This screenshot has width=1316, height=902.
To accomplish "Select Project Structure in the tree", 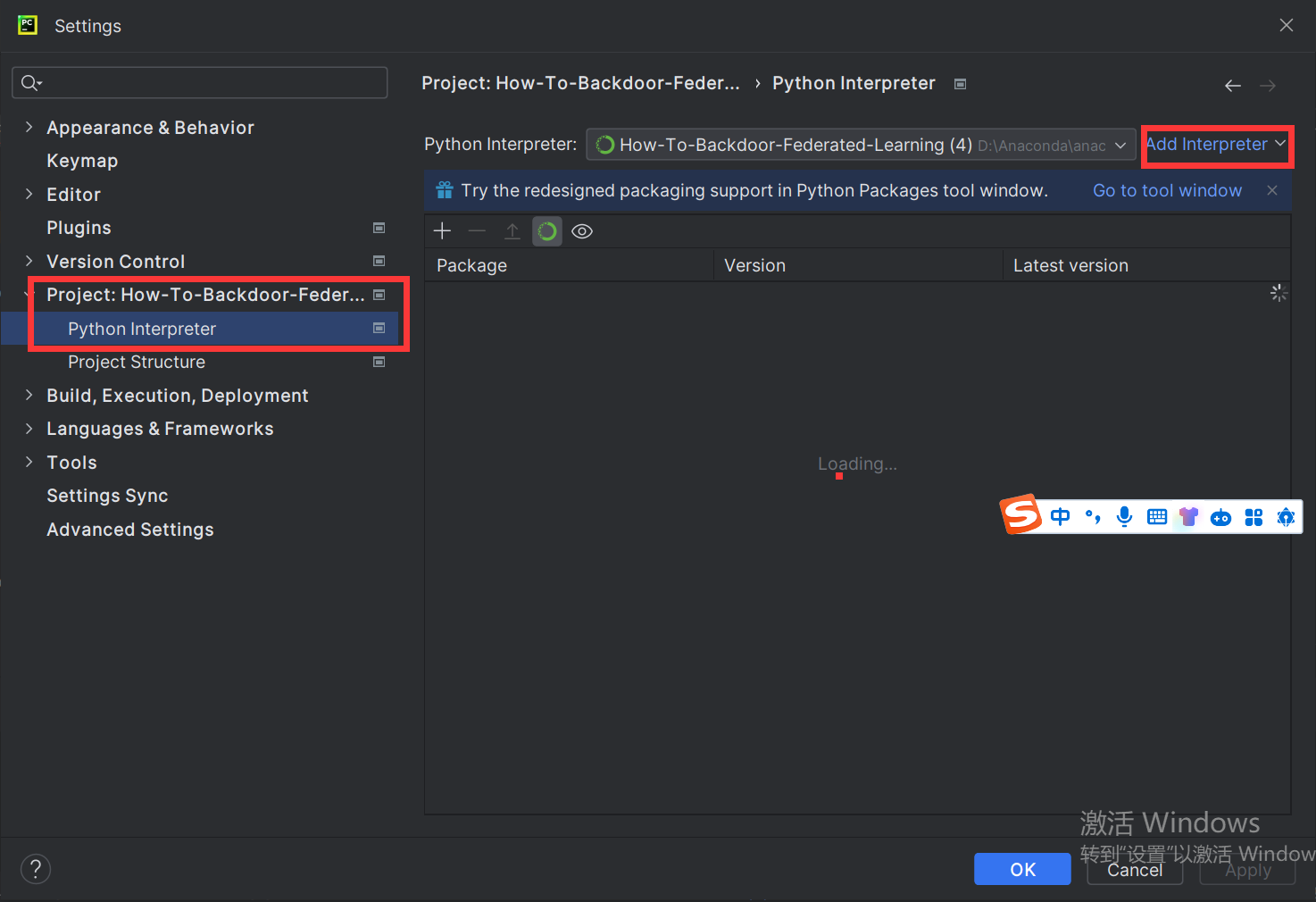I will (137, 362).
